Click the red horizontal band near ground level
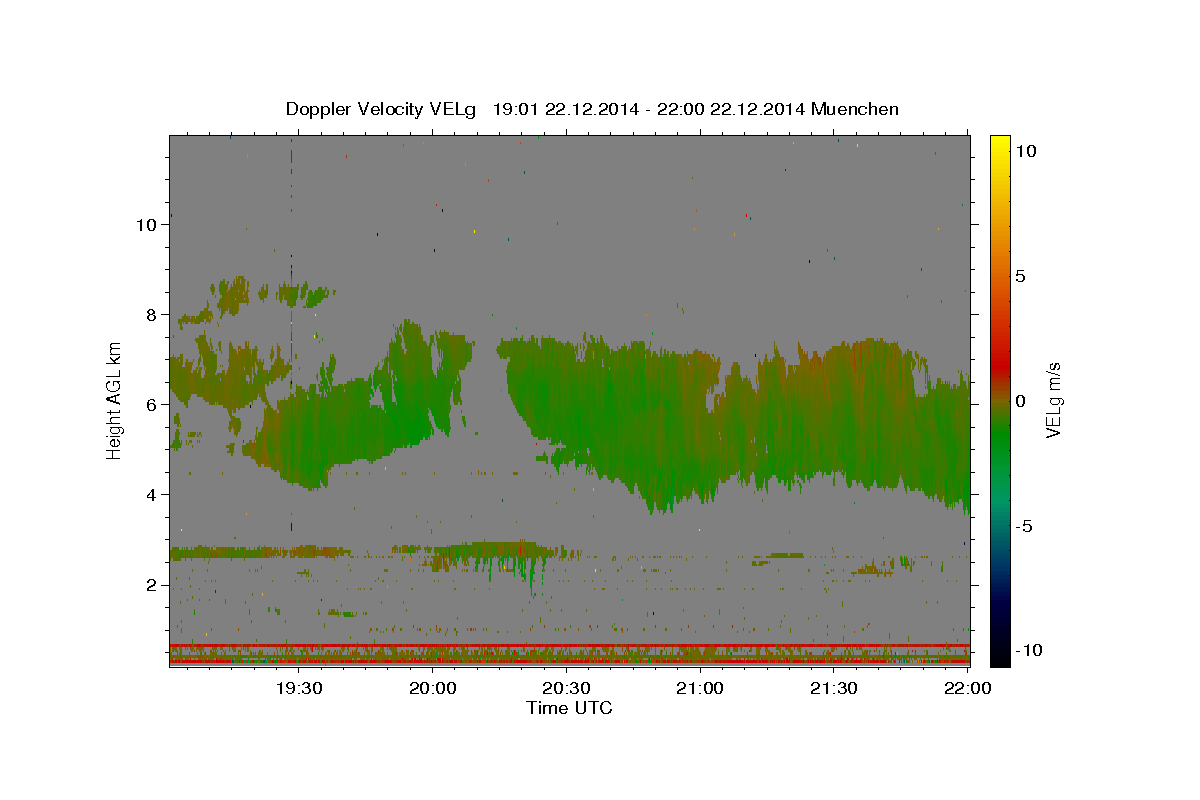Screen dimensions: 1200x800 [x=569, y=645]
